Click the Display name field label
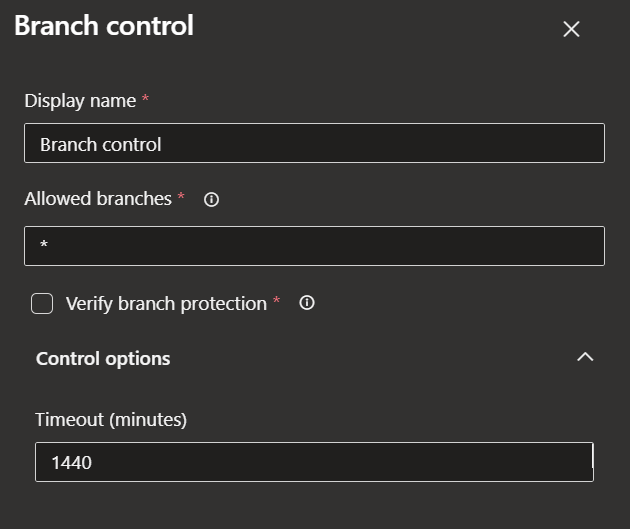Viewport: 630px width, 529px height. [80, 101]
